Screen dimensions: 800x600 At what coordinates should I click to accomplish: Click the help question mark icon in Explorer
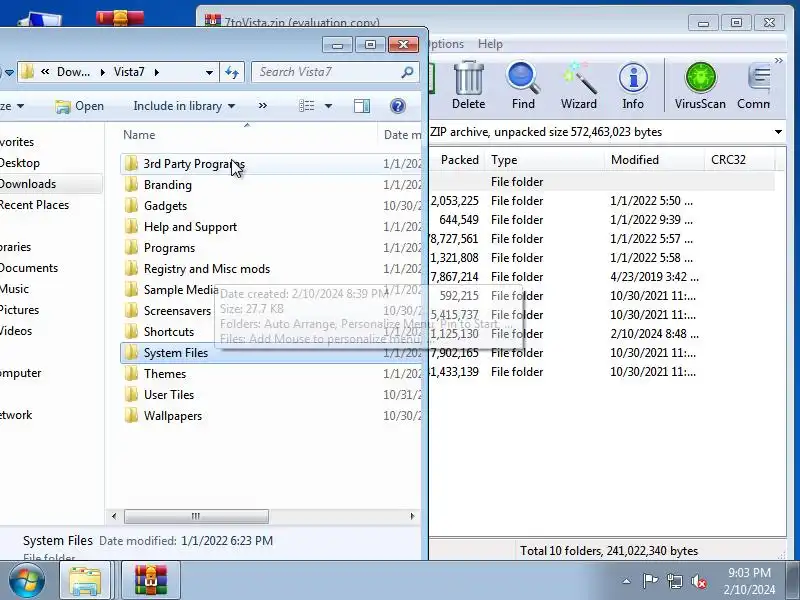click(397, 106)
